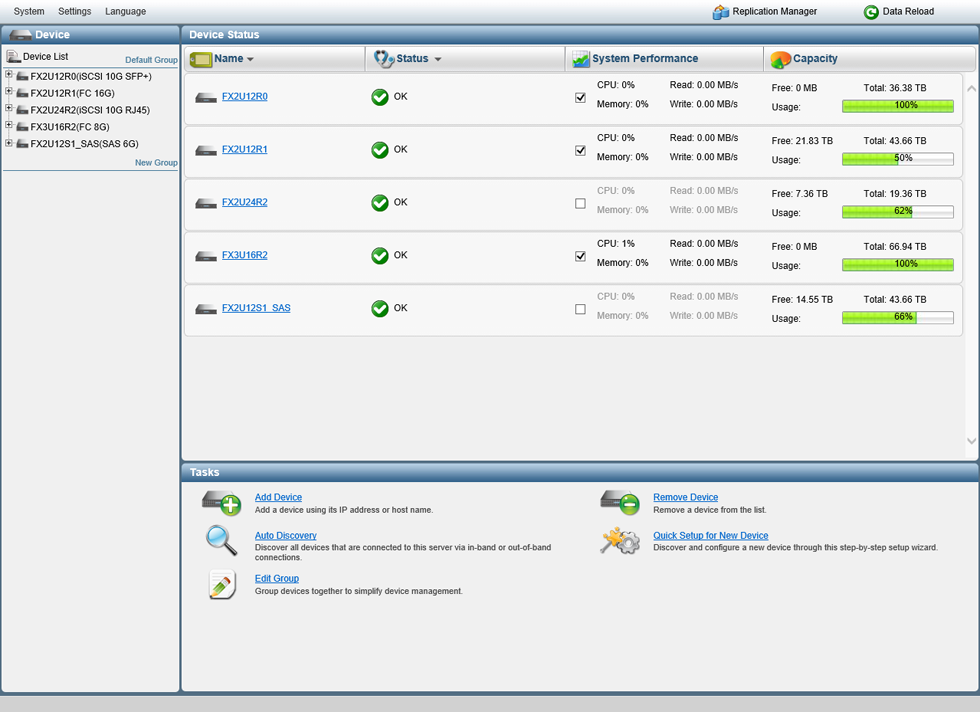Viewport: 980px width, 712px height.
Task: Click the device icon beside FX2U12R0 link
Action: click(x=206, y=98)
